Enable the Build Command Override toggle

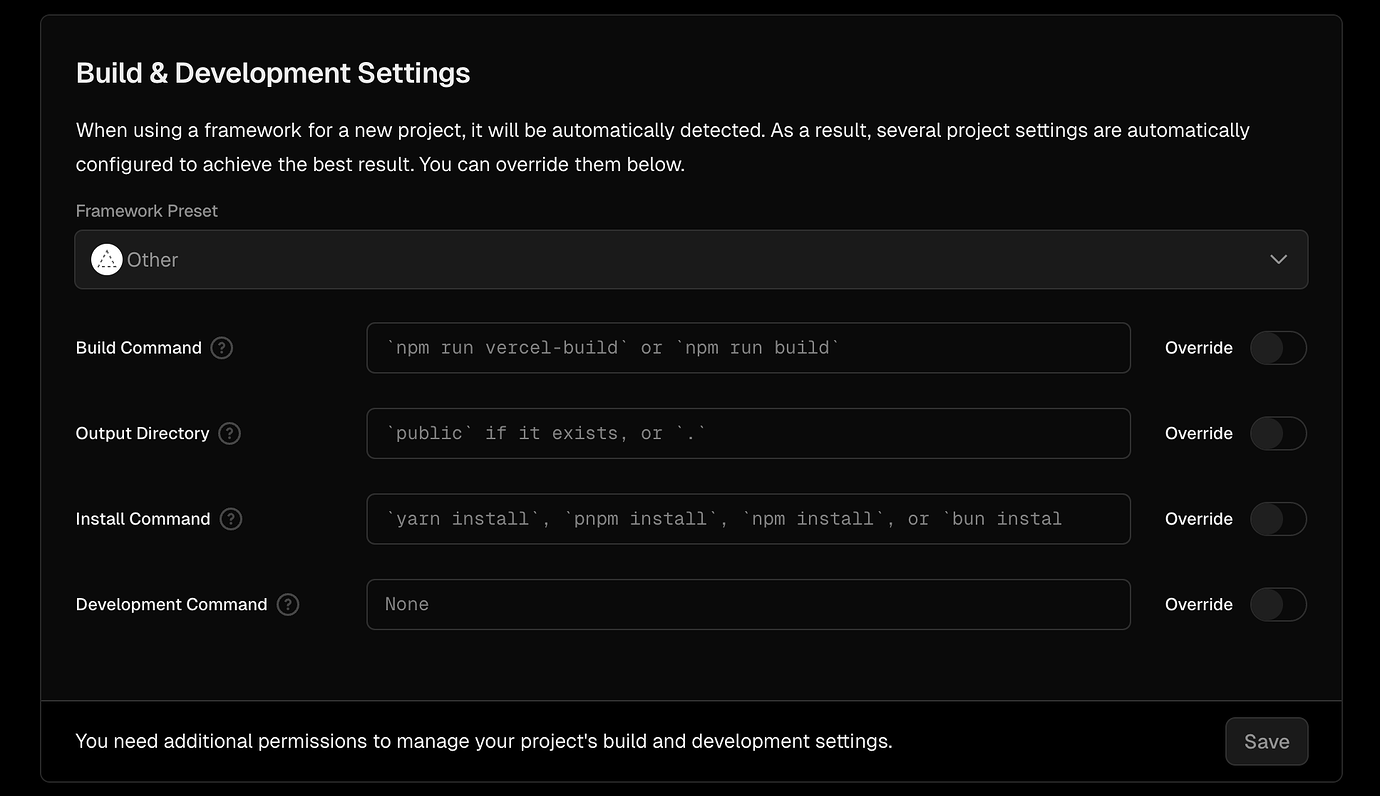click(x=1278, y=348)
